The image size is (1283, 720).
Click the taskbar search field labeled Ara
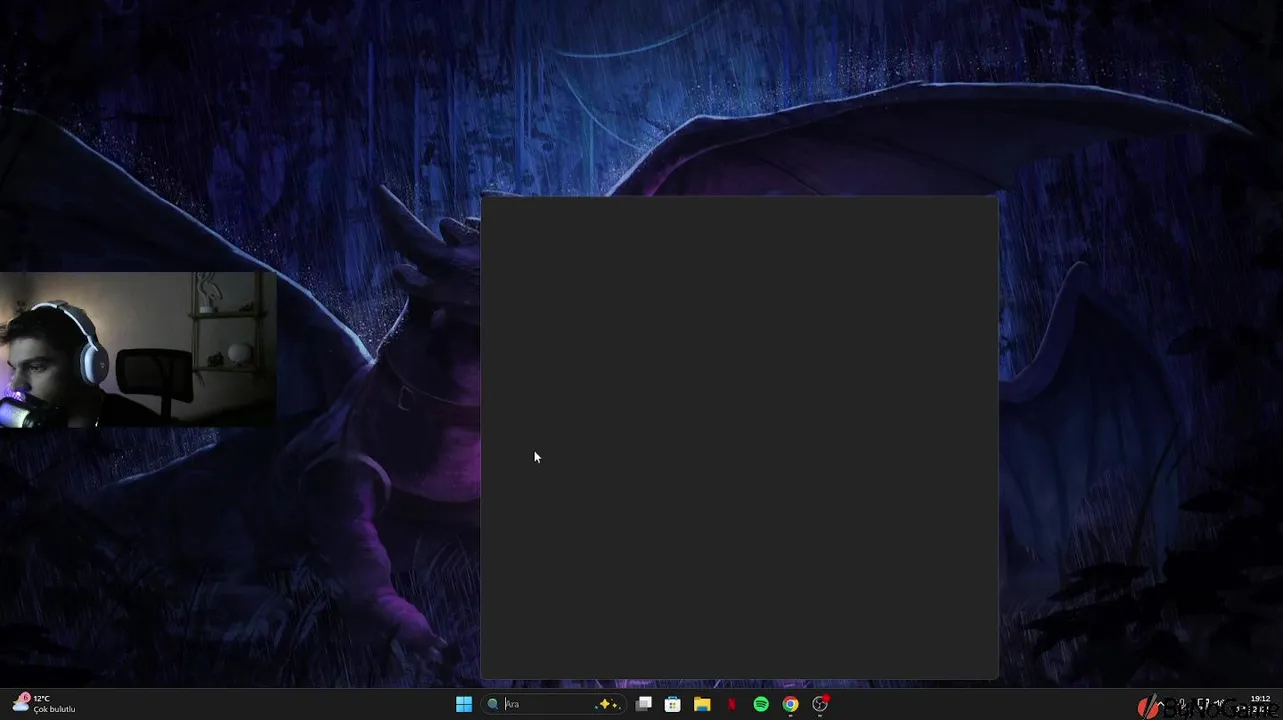pyautogui.click(x=554, y=704)
